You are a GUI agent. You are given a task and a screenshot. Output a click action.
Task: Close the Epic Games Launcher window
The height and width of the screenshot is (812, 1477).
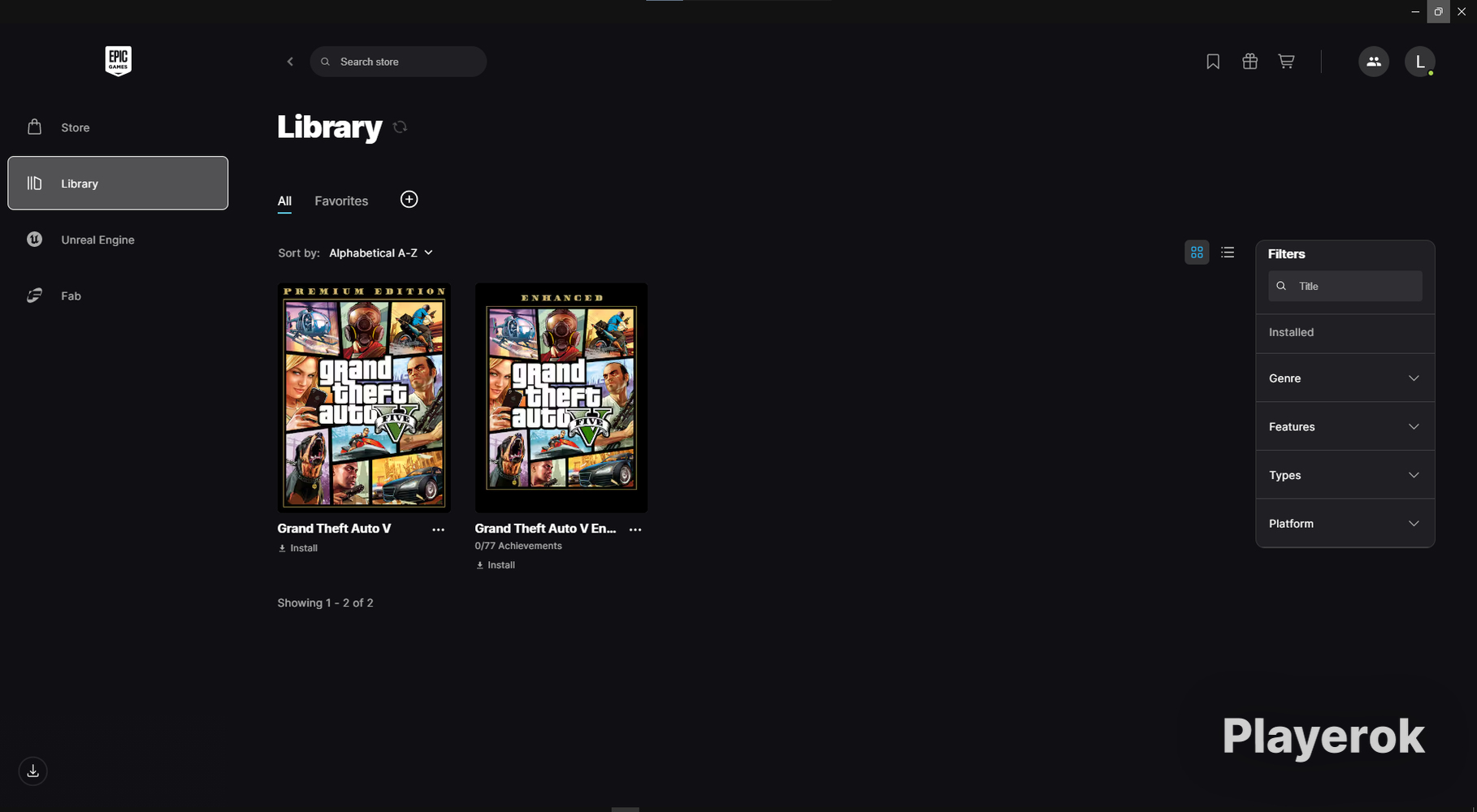coord(1462,11)
